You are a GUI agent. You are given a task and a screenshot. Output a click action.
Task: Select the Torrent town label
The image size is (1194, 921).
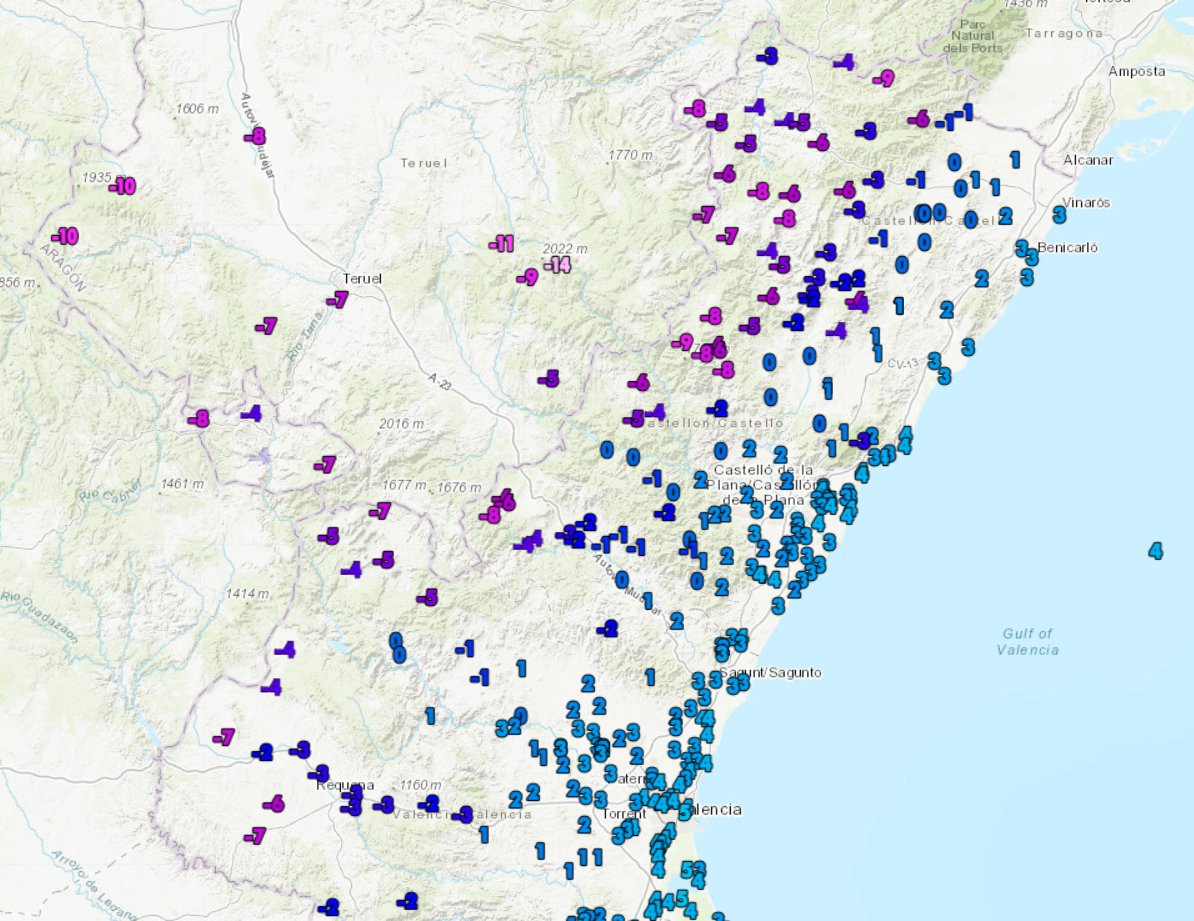[624, 814]
